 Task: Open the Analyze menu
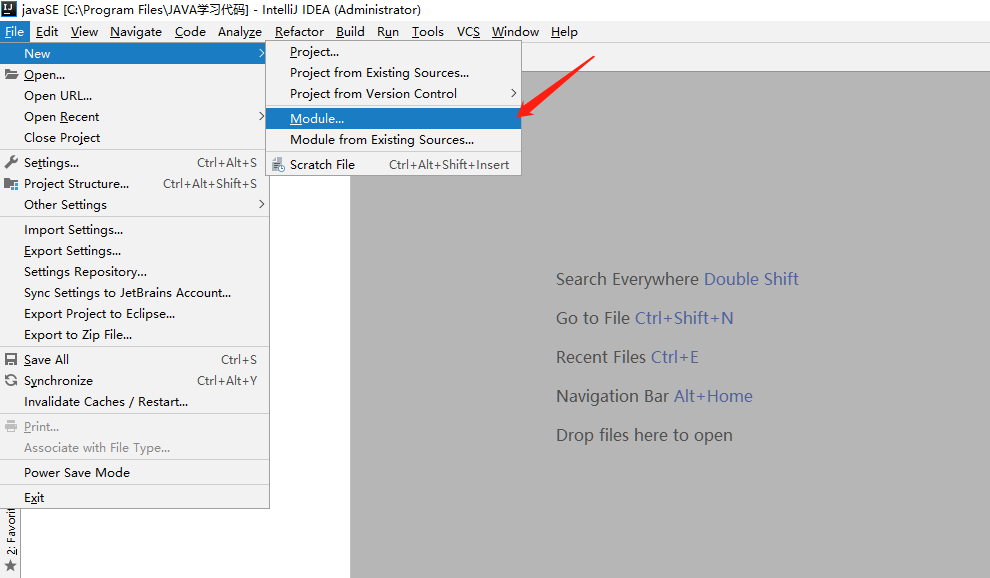point(240,32)
